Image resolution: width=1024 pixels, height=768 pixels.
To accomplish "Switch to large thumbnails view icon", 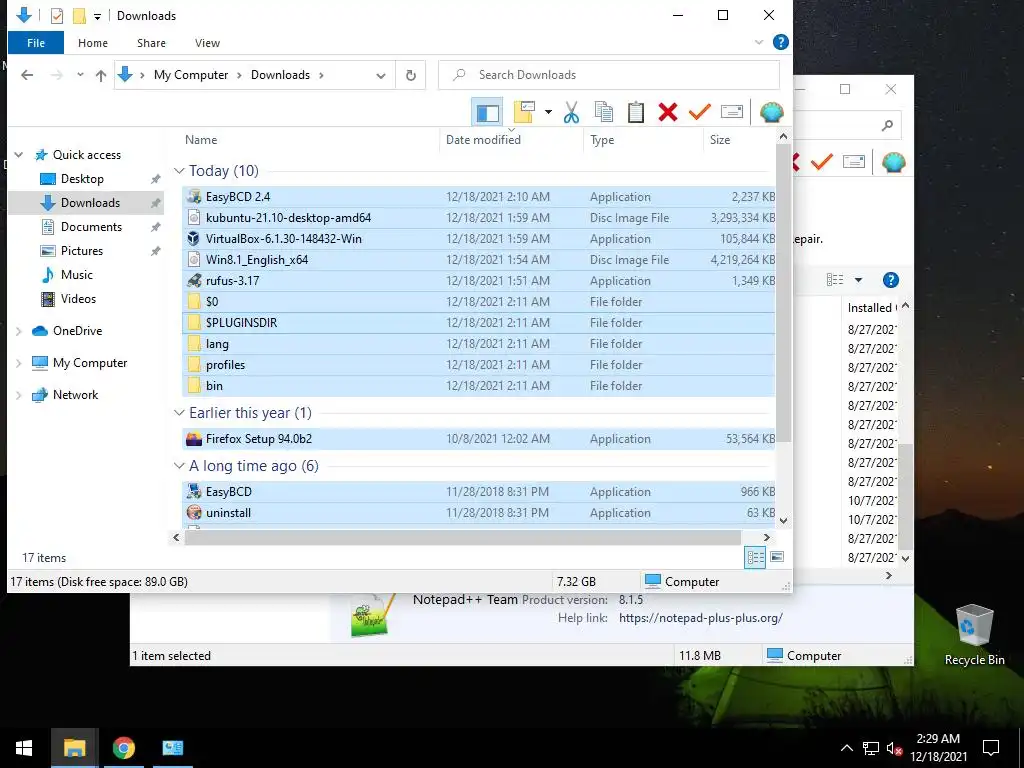I will tap(777, 557).
